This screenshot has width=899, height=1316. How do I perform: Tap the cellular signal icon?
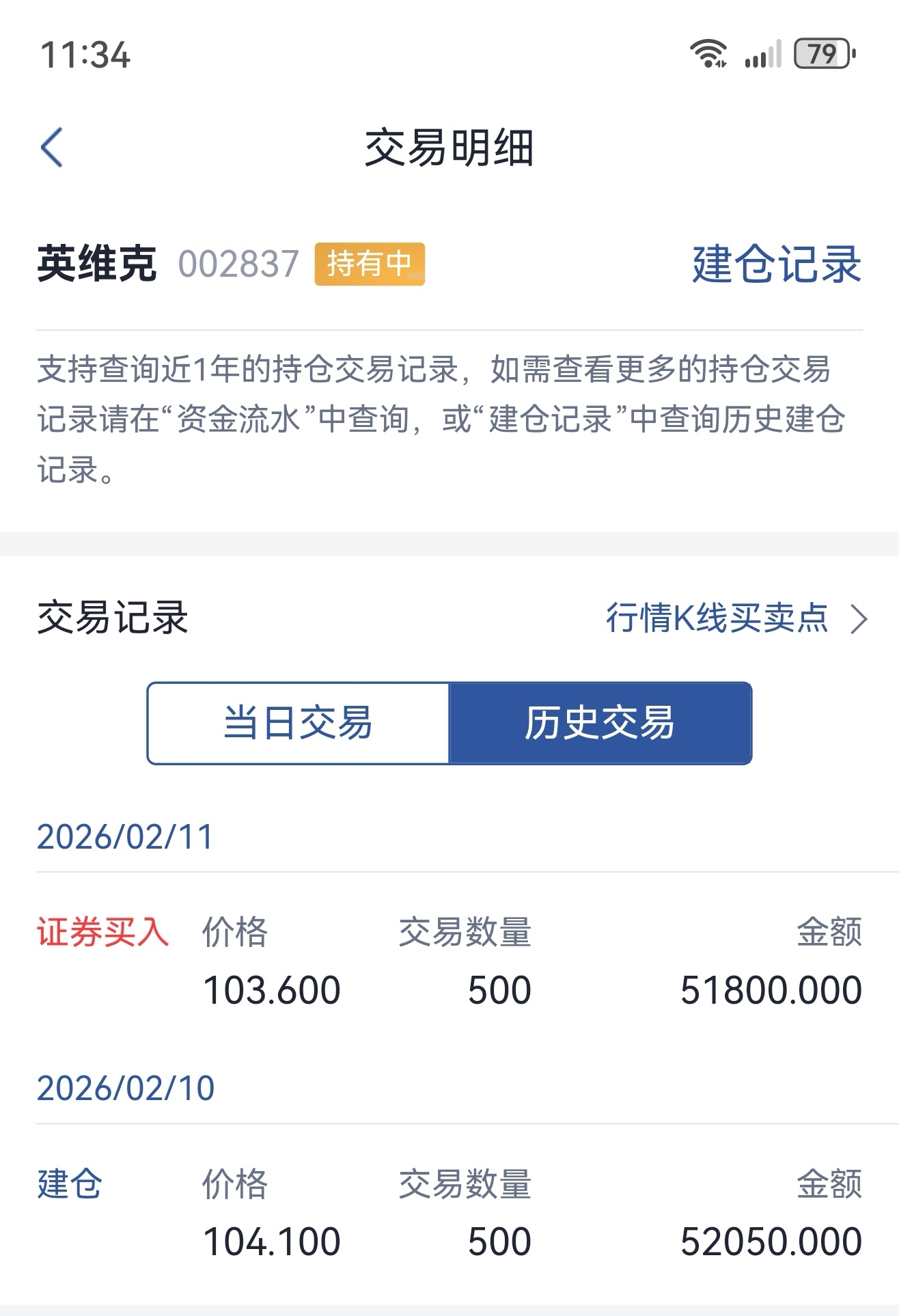762,54
